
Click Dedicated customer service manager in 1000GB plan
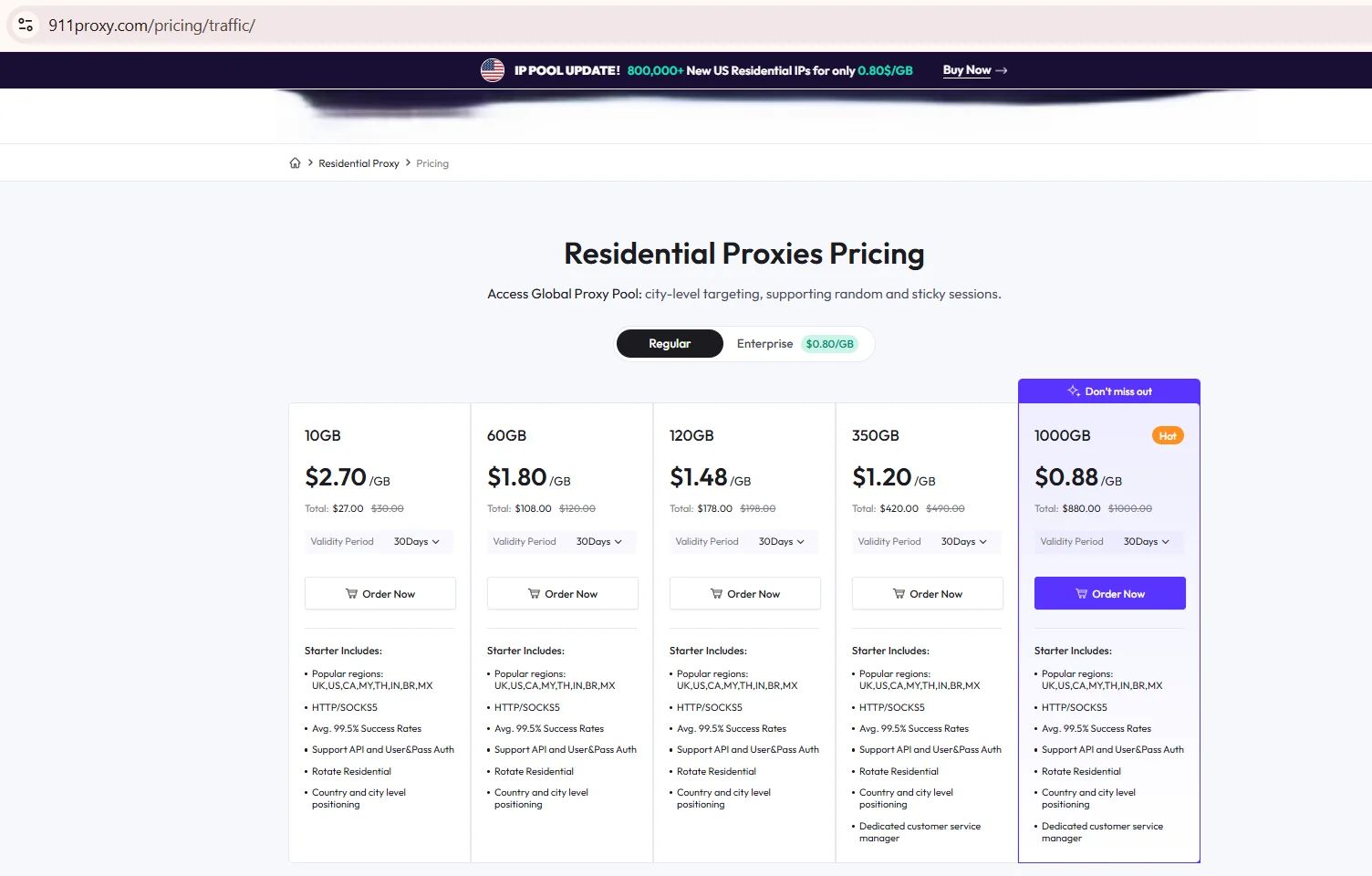pos(1102,832)
